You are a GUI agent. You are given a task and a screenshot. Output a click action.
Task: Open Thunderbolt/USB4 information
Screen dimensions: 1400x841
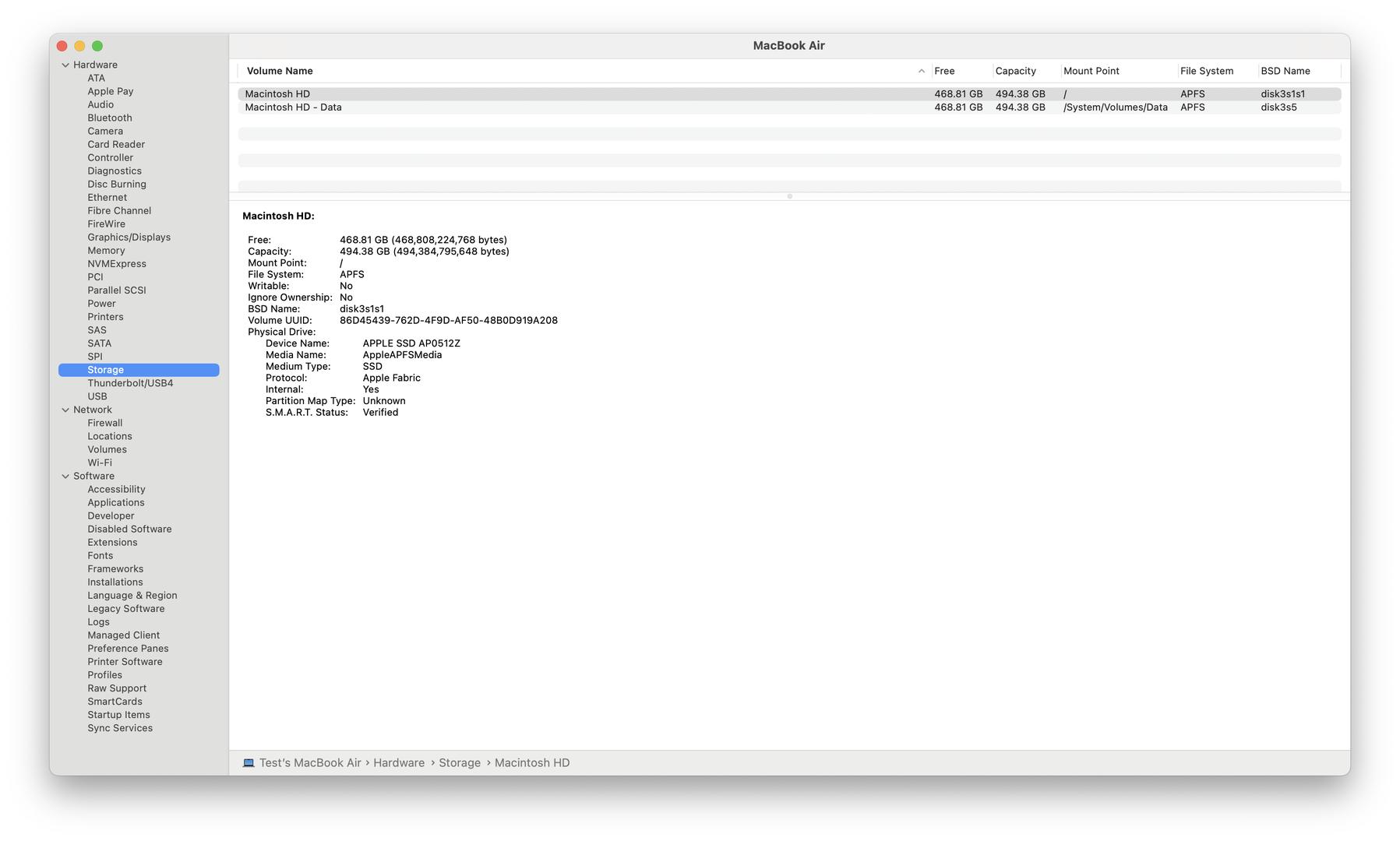pyautogui.click(x=130, y=383)
